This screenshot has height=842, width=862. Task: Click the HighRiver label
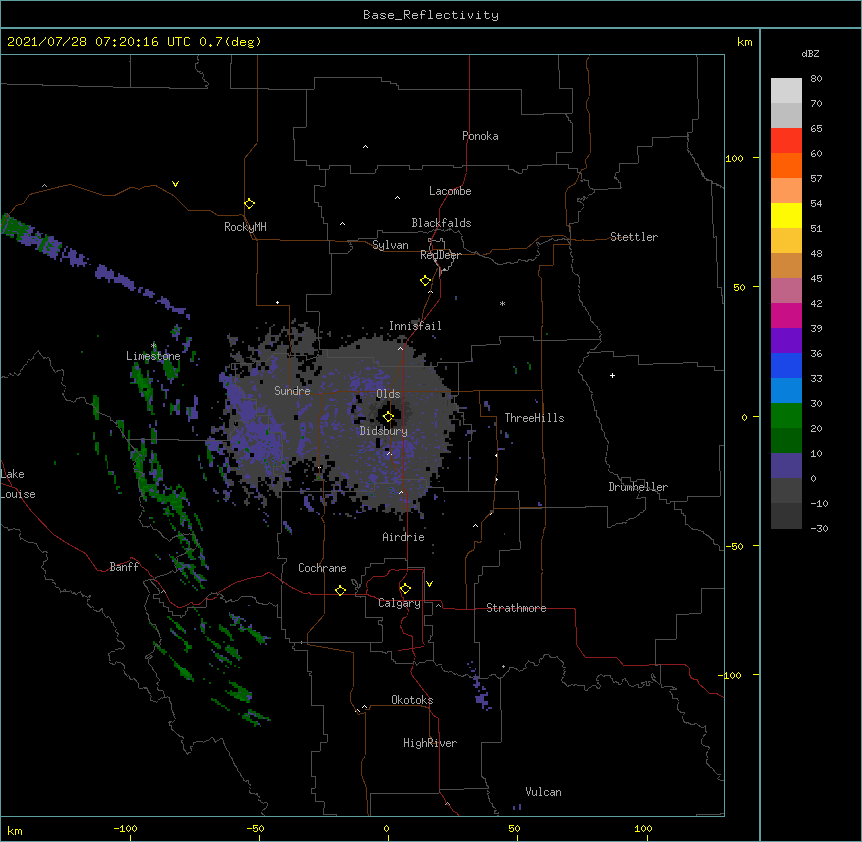430,743
